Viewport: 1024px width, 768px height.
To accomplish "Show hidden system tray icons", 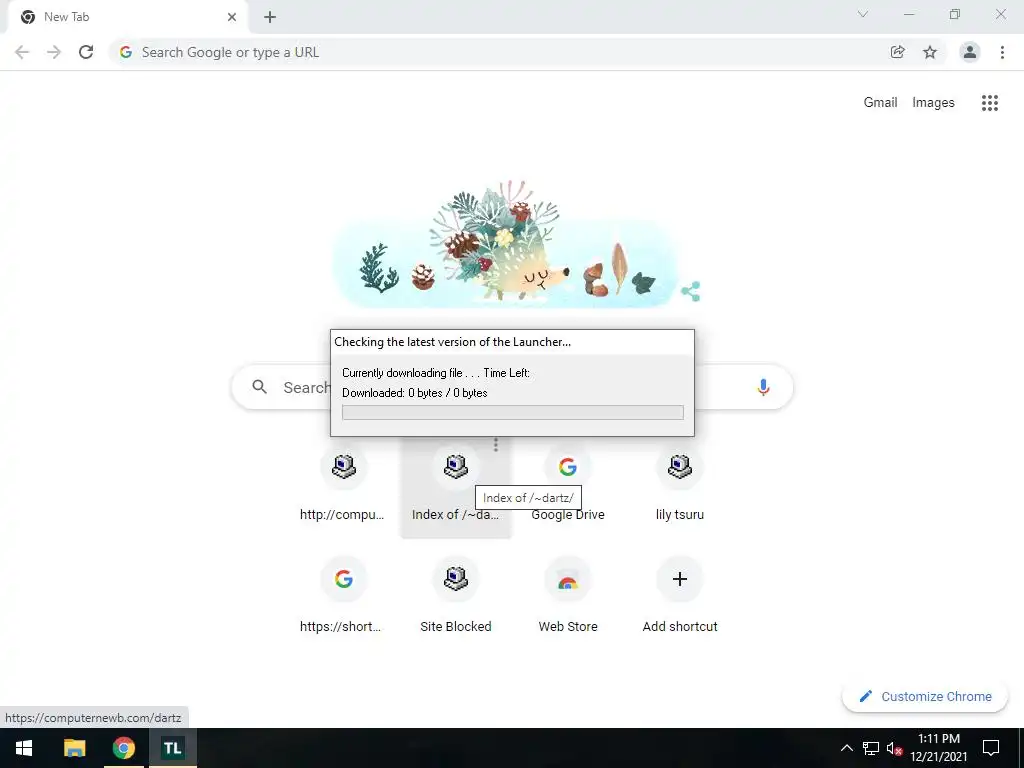I will click(x=846, y=748).
